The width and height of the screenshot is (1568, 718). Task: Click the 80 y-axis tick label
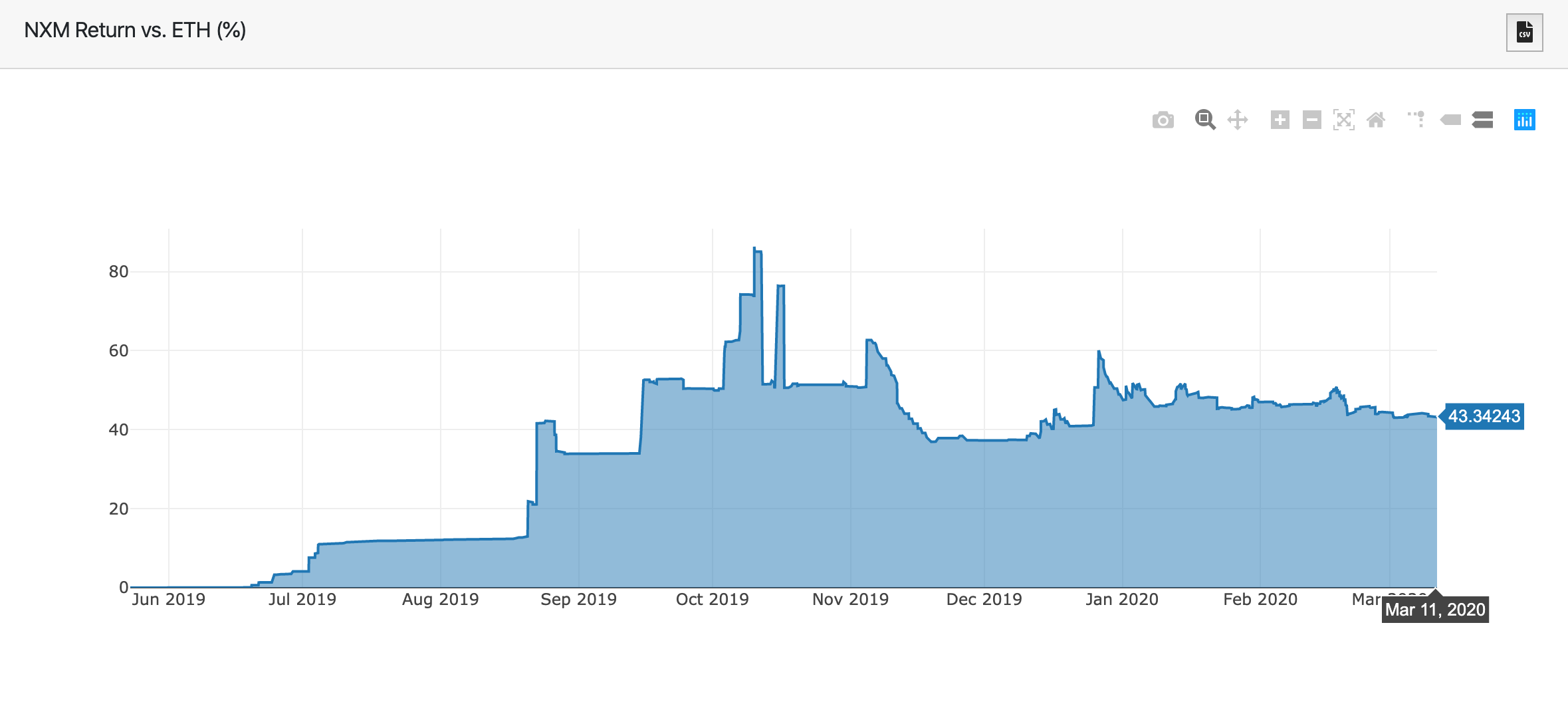click(x=118, y=271)
